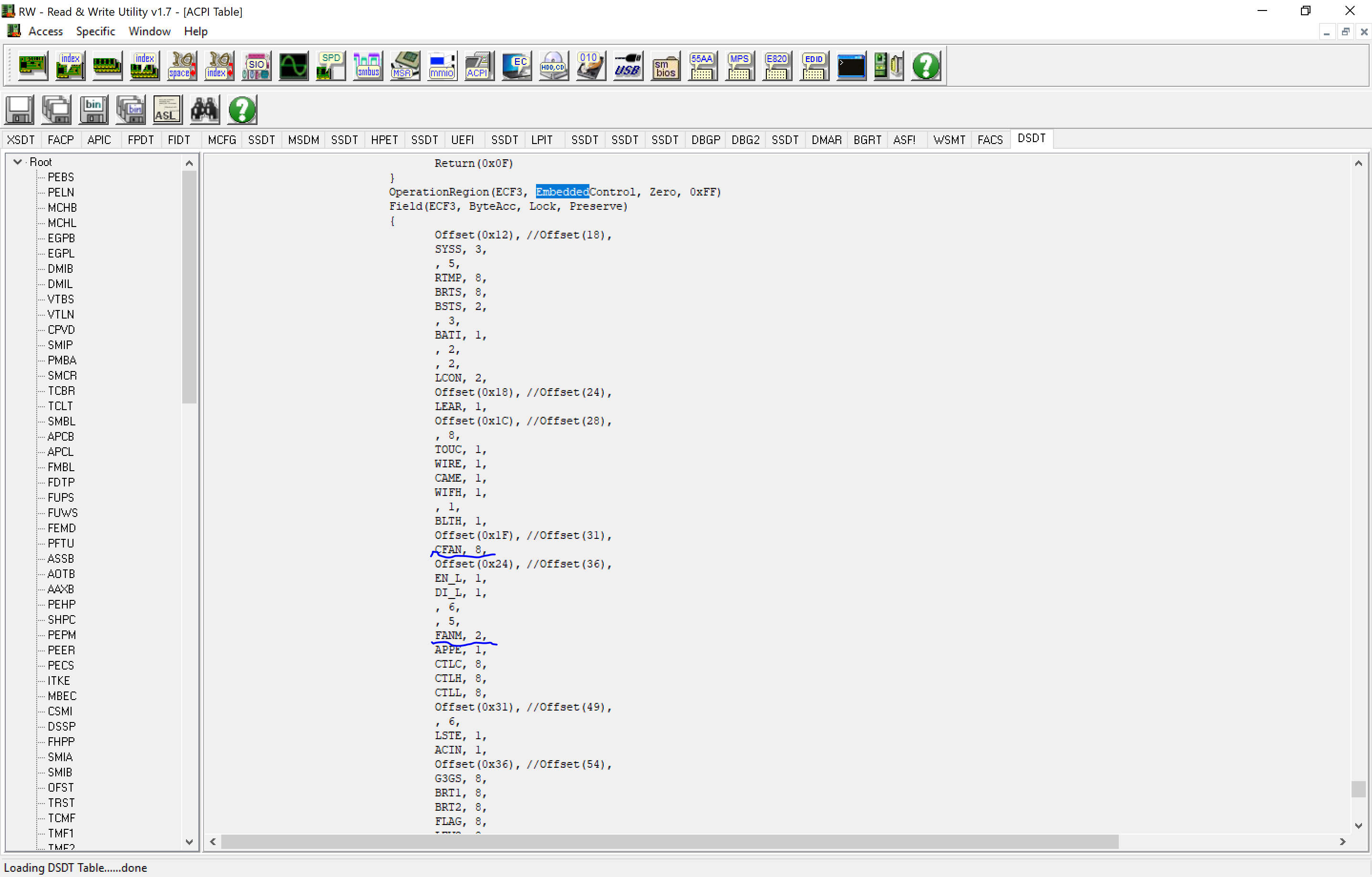The image size is (1372, 877).
Task: Open the SMBus tool
Action: point(368,65)
